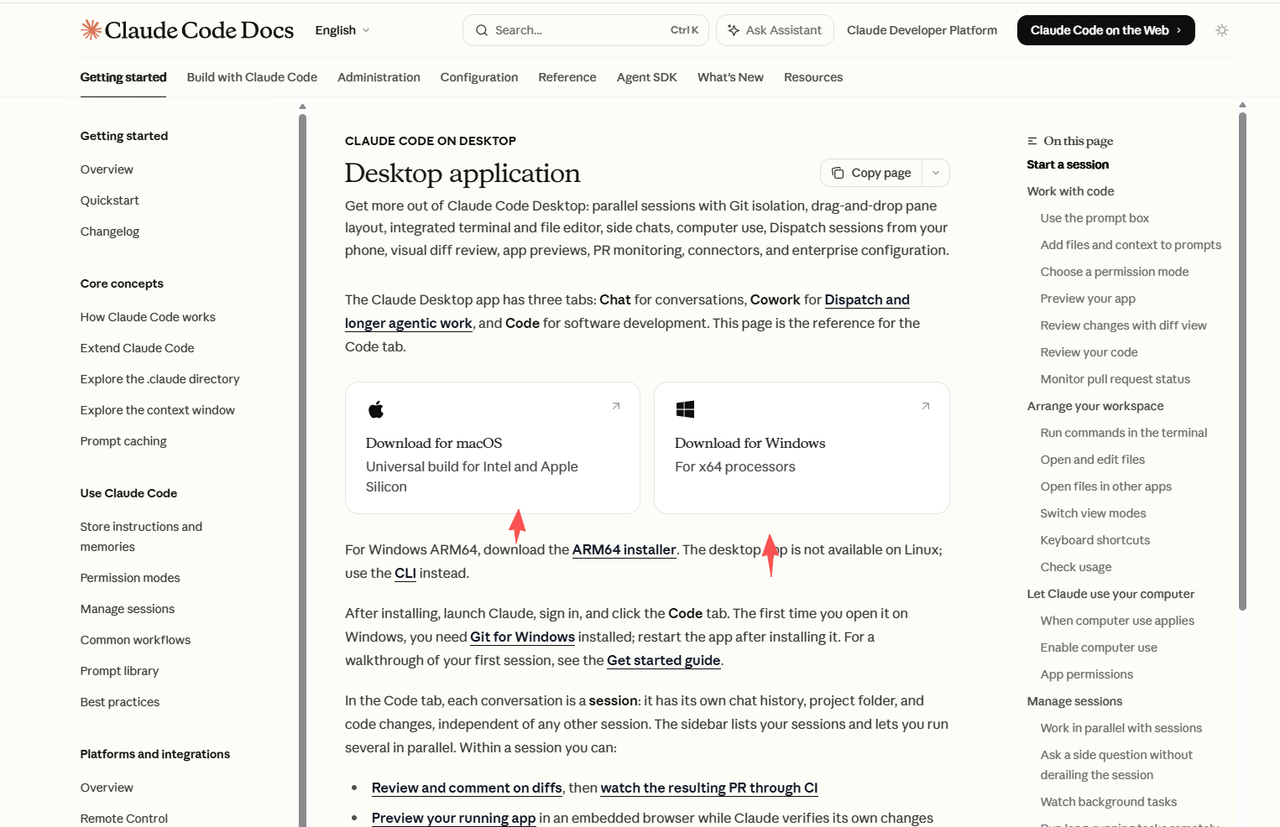1280x827 pixels.
Task: Jump to Use the prompt box section
Action: click(1094, 218)
